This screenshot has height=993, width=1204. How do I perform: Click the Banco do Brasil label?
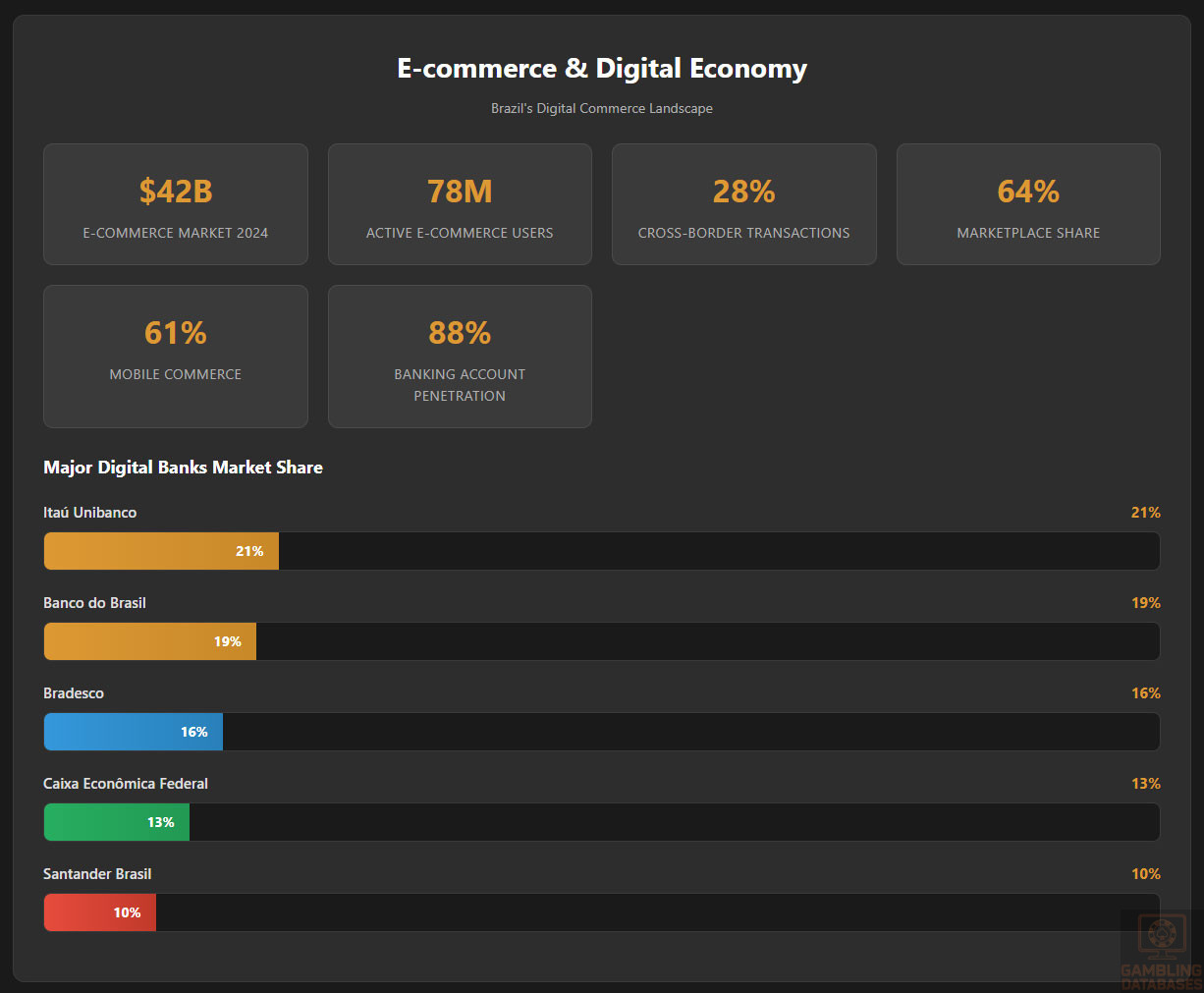tap(94, 603)
